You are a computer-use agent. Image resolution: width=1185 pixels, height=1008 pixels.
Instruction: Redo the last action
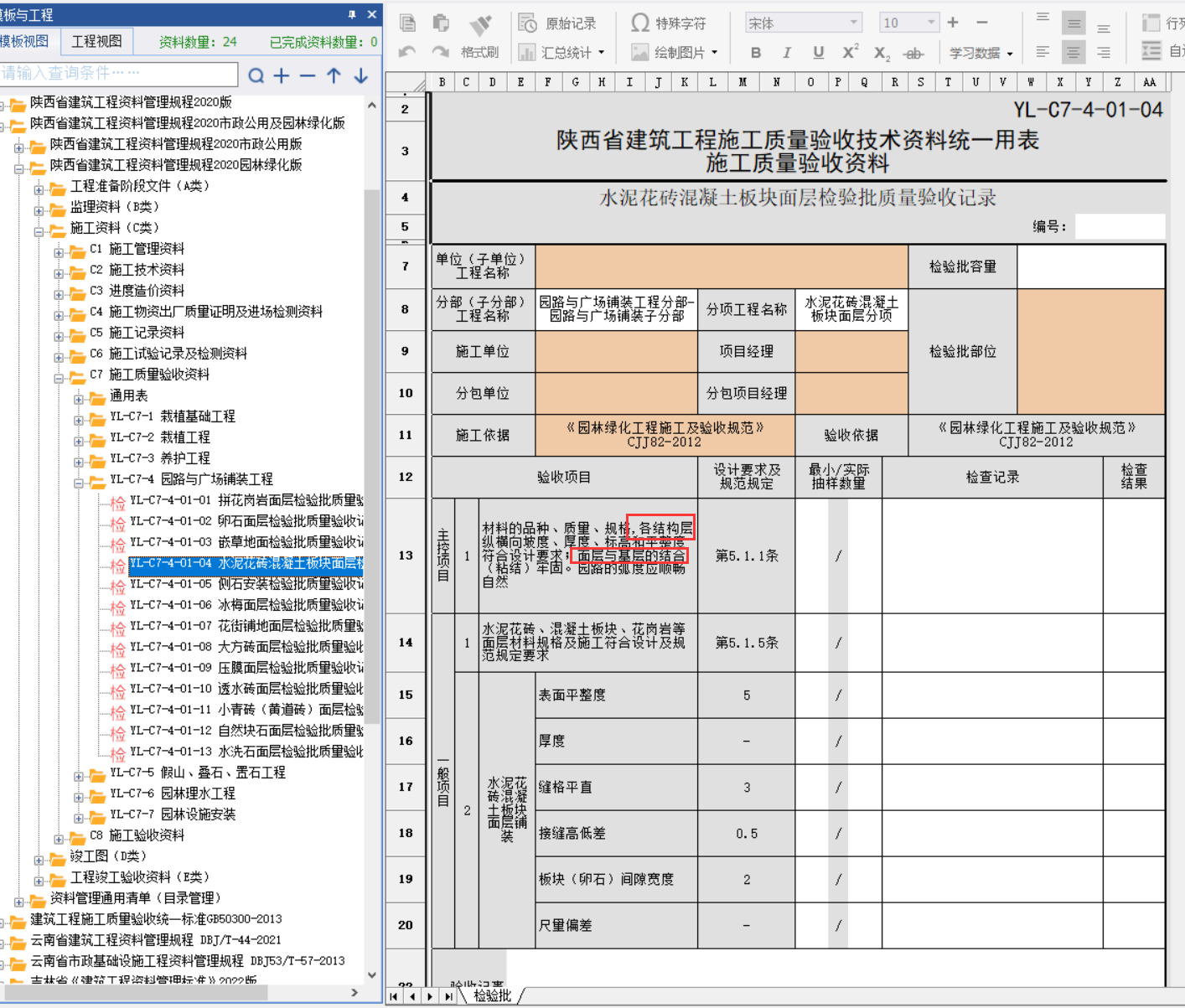[441, 52]
